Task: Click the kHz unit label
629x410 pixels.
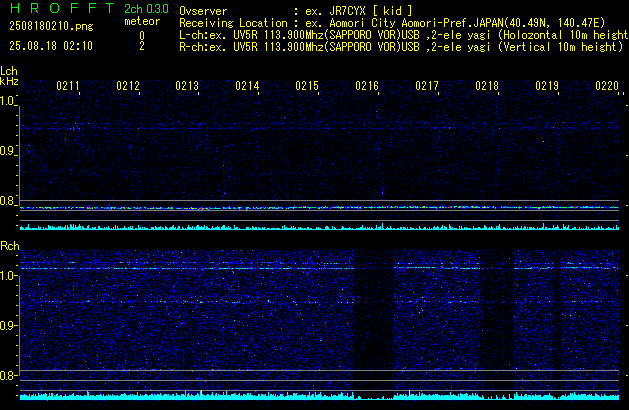Action: click(x=9, y=81)
